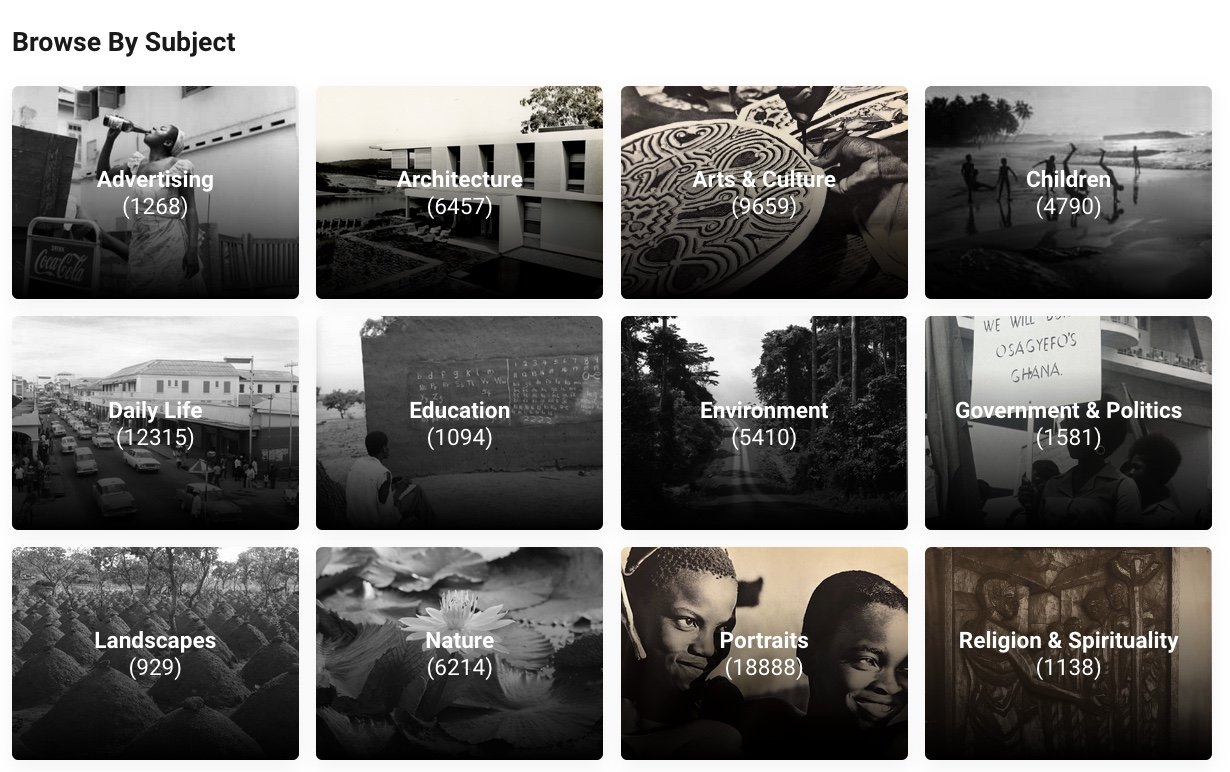Select the Education category tile

(x=459, y=423)
